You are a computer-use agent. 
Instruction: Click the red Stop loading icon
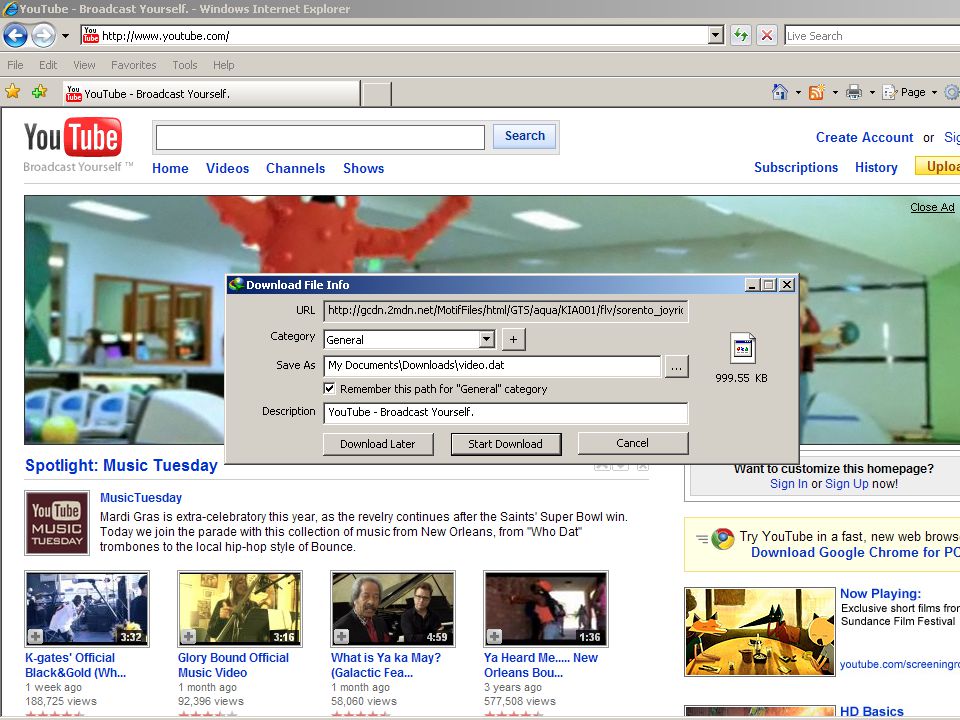[767, 36]
